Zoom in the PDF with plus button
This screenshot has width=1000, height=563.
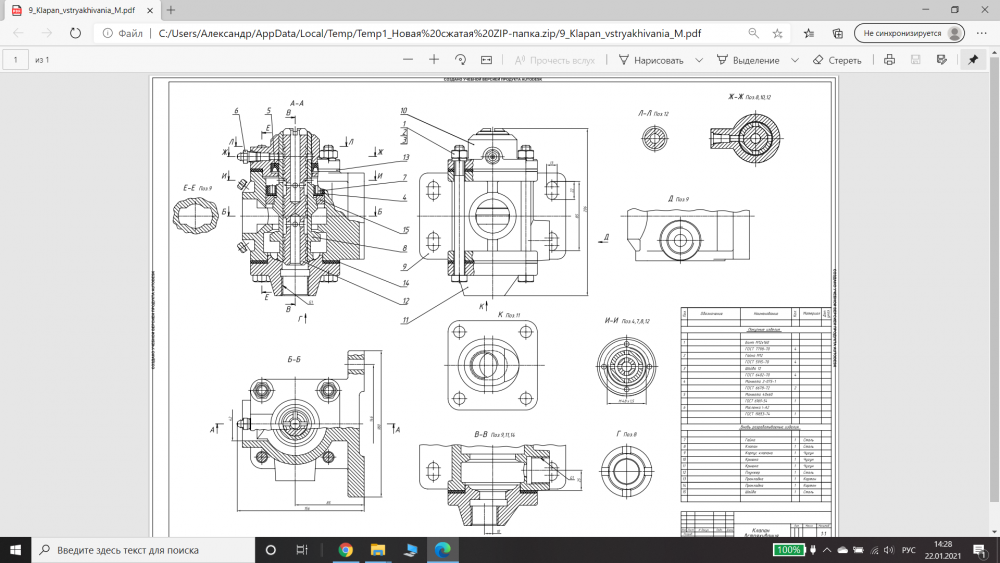pyautogui.click(x=434, y=60)
